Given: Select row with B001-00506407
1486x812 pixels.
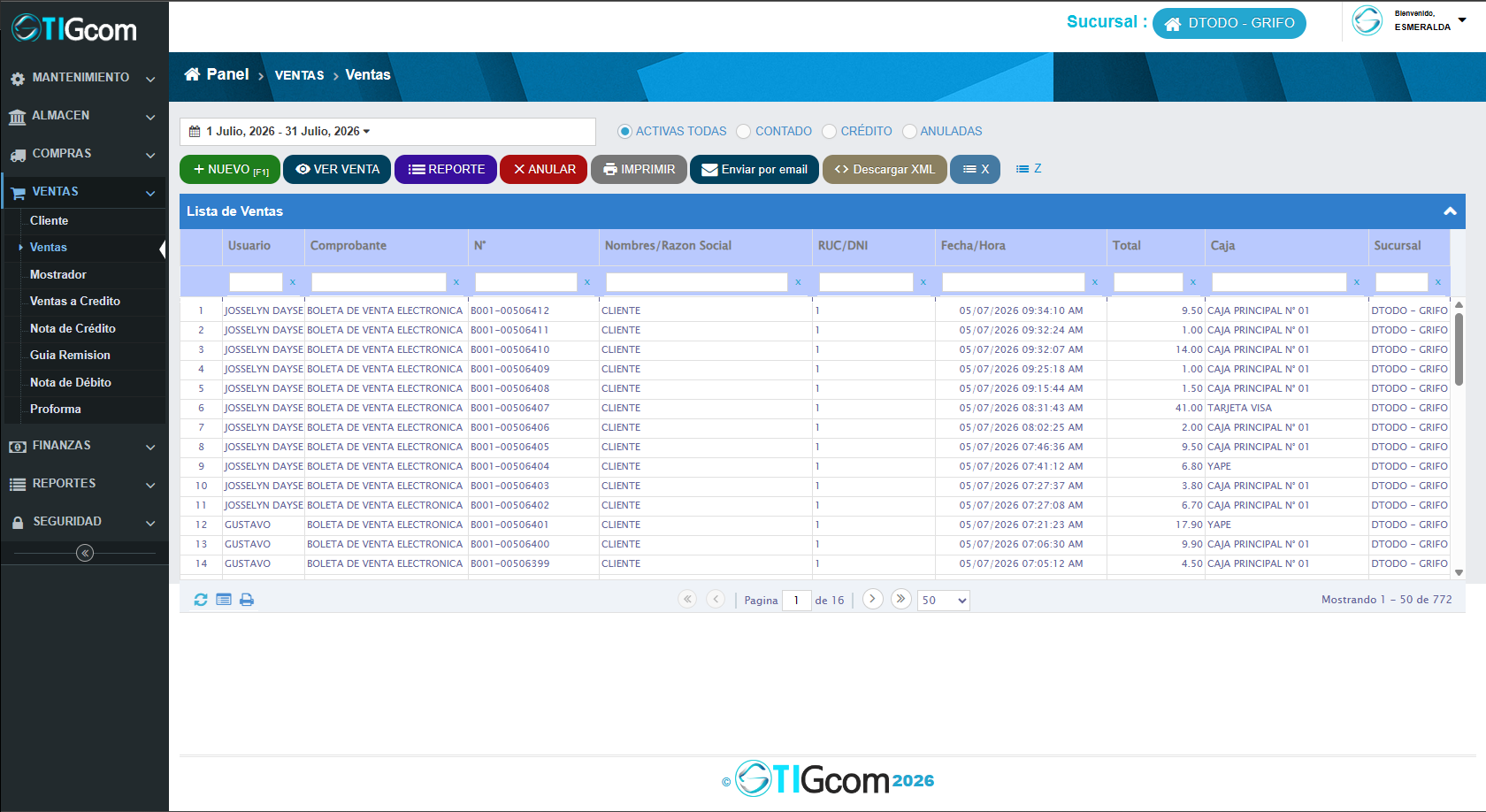Looking at the screenshot, I should tap(814, 408).
